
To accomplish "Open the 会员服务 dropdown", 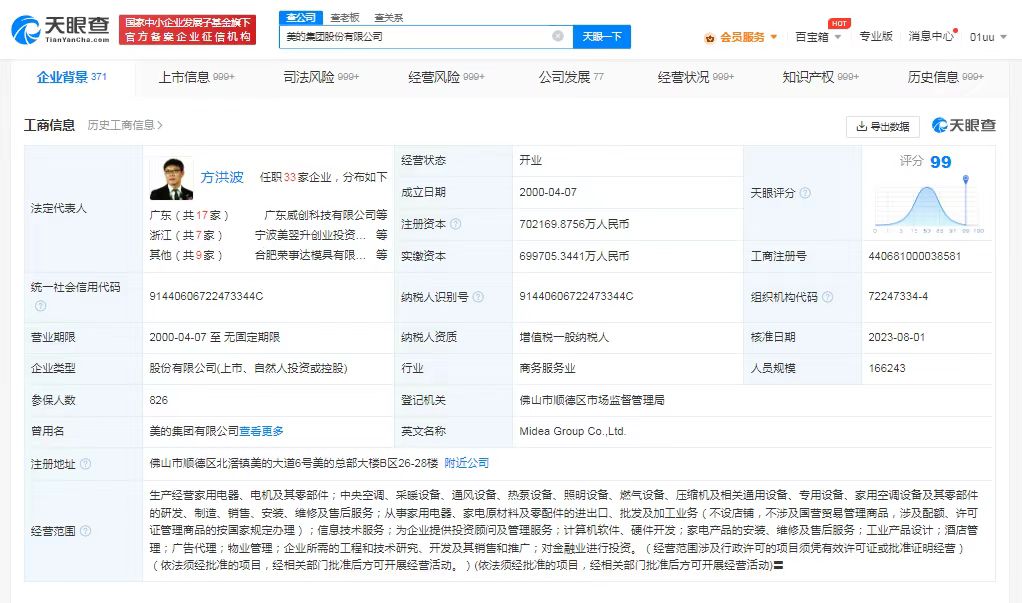I will point(748,37).
